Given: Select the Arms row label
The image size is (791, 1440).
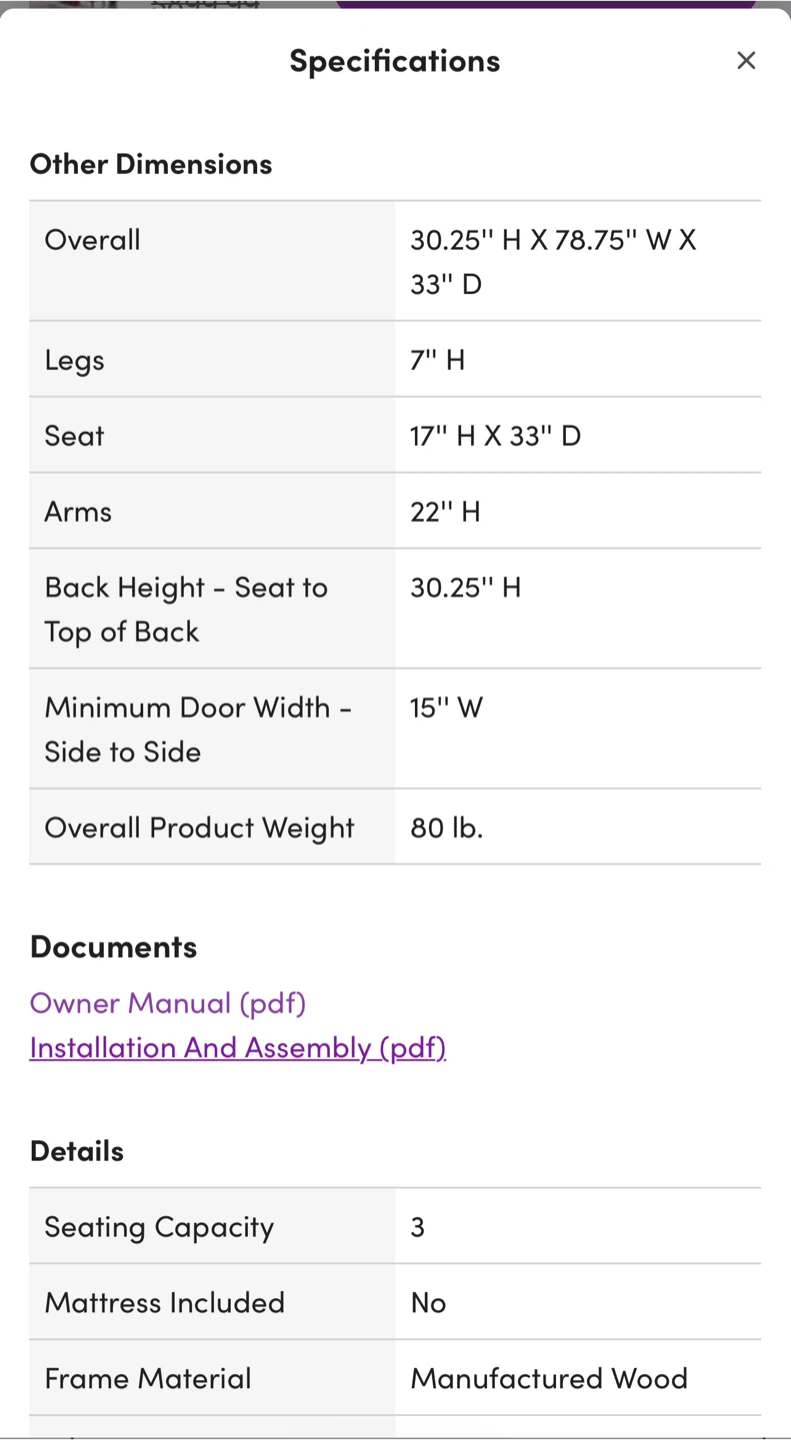Looking at the screenshot, I should 78,512.
